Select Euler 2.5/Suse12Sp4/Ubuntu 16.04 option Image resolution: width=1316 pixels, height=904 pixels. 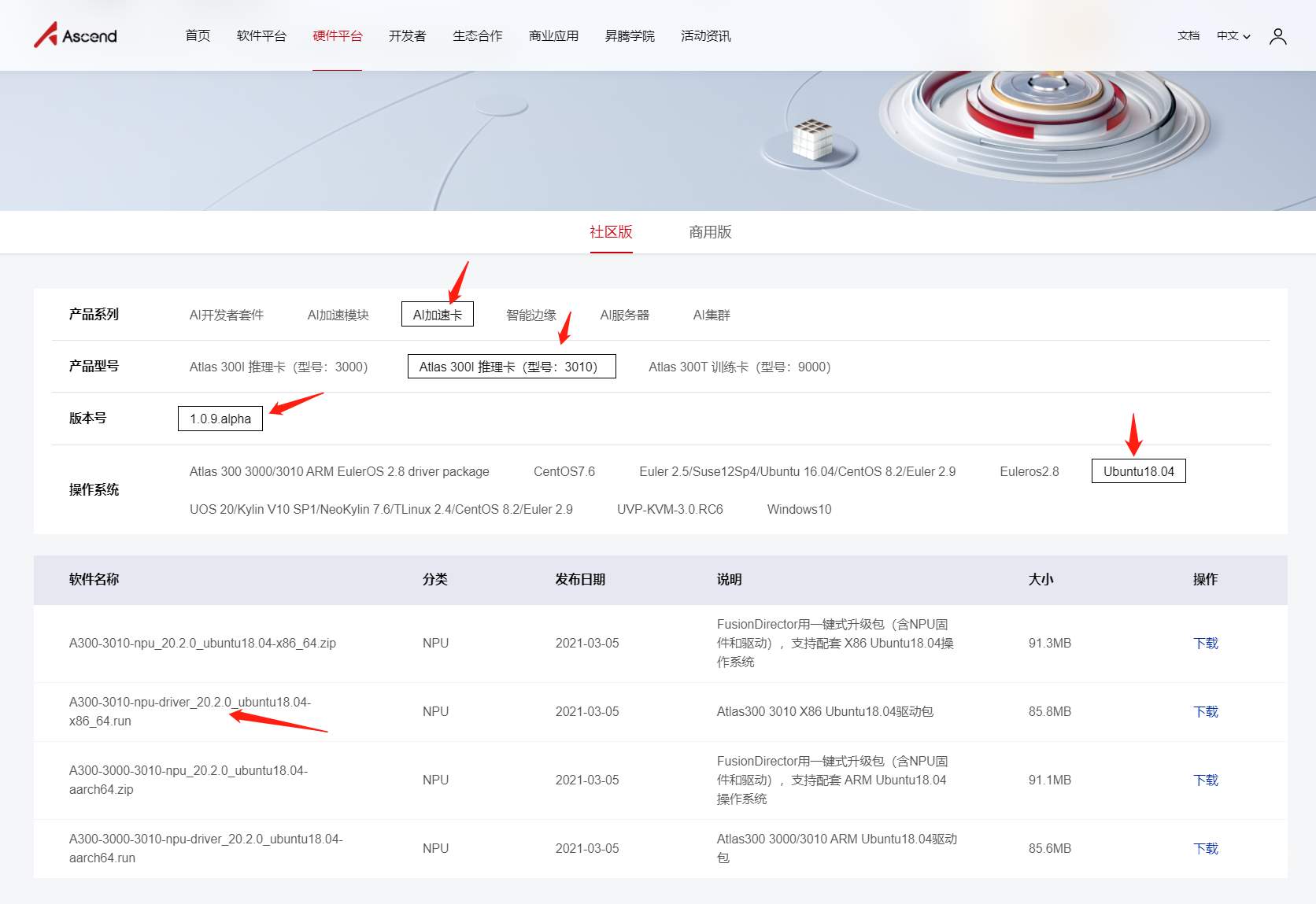coord(797,471)
